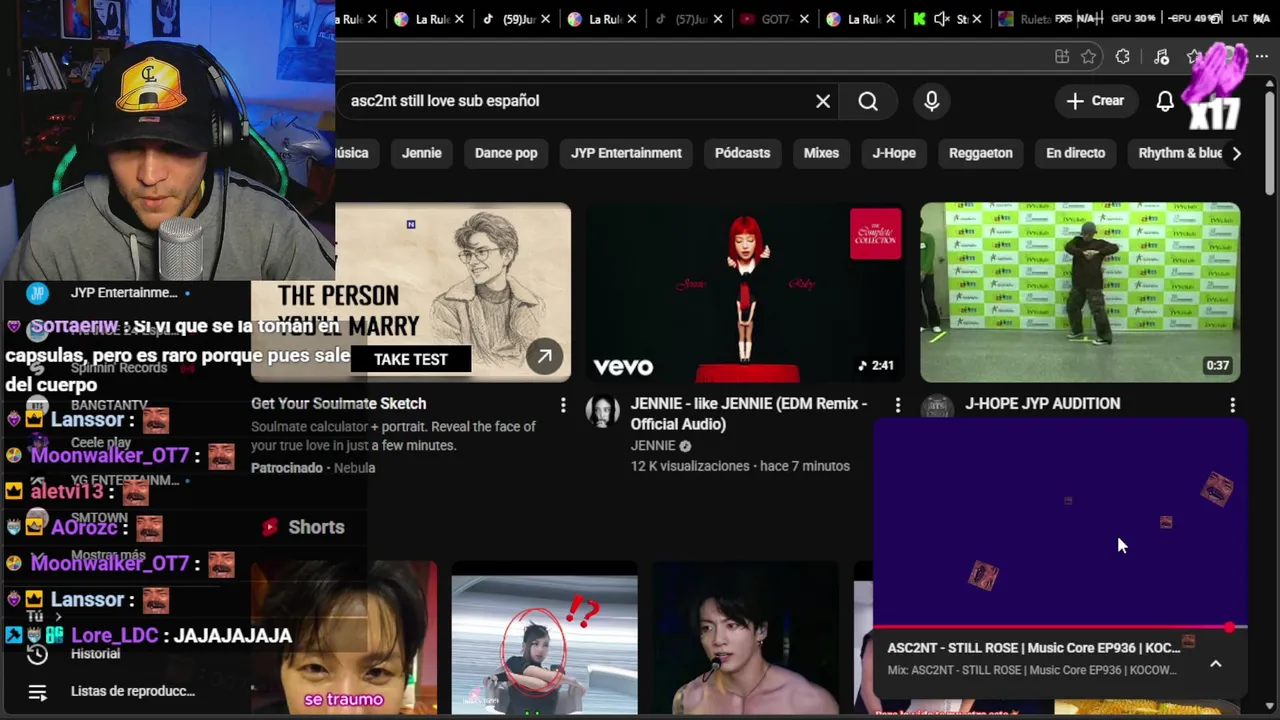The width and height of the screenshot is (1280, 720).
Task: Open options menu for Get Your Soulmate Sketch
Action: click(x=563, y=405)
